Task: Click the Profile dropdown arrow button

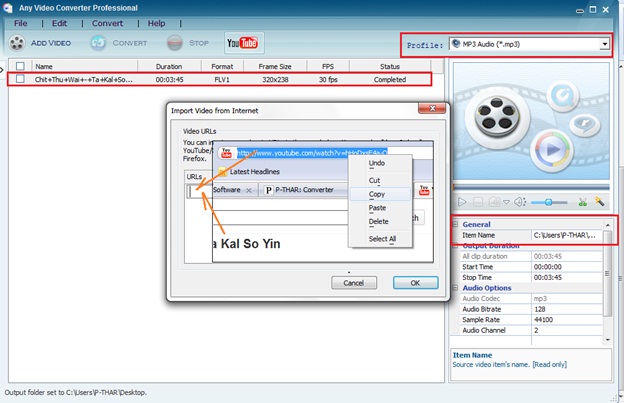Action: [x=604, y=44]
